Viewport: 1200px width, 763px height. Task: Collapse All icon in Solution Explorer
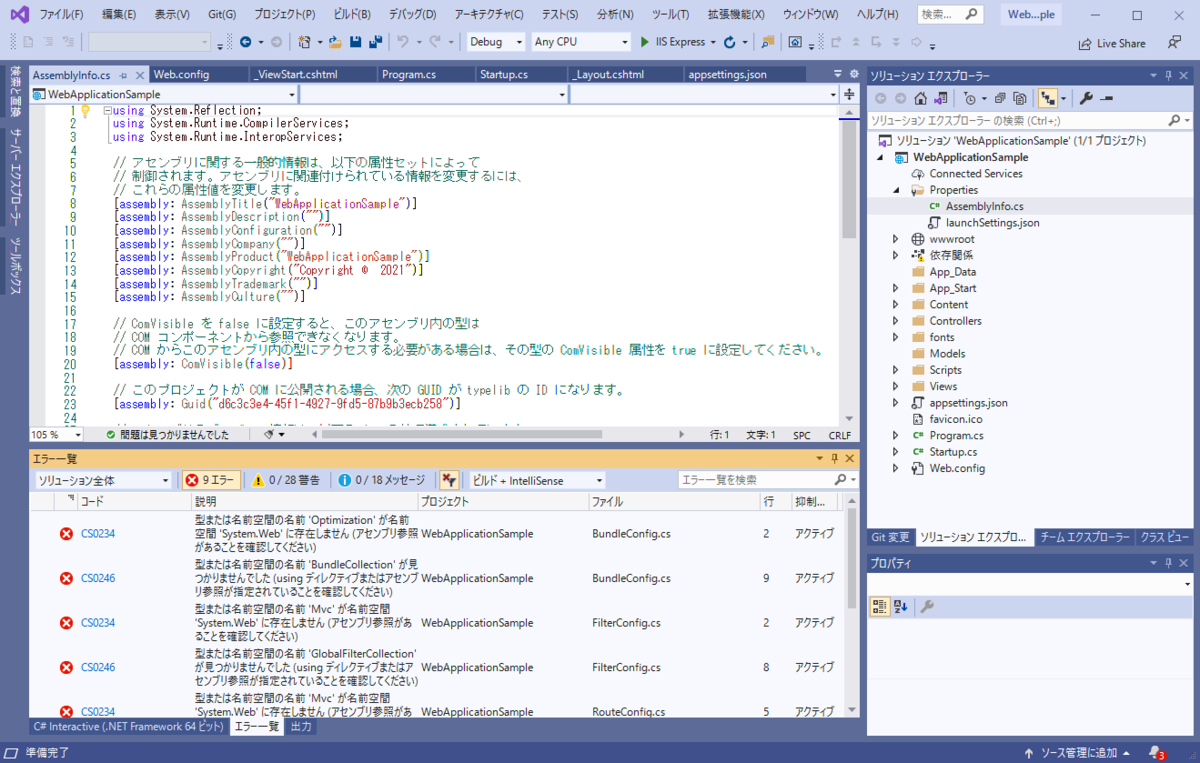1002,98
